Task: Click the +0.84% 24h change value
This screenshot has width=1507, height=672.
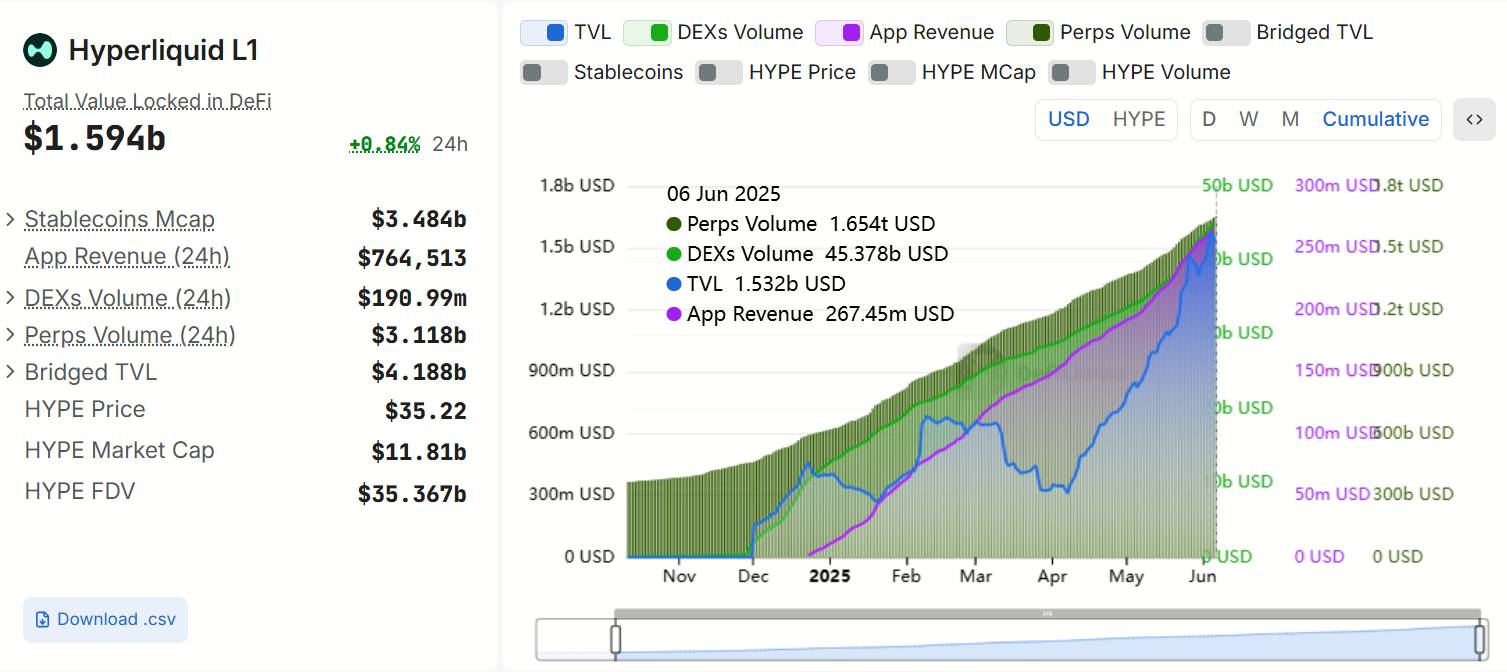Action: (x=385, y=144)
